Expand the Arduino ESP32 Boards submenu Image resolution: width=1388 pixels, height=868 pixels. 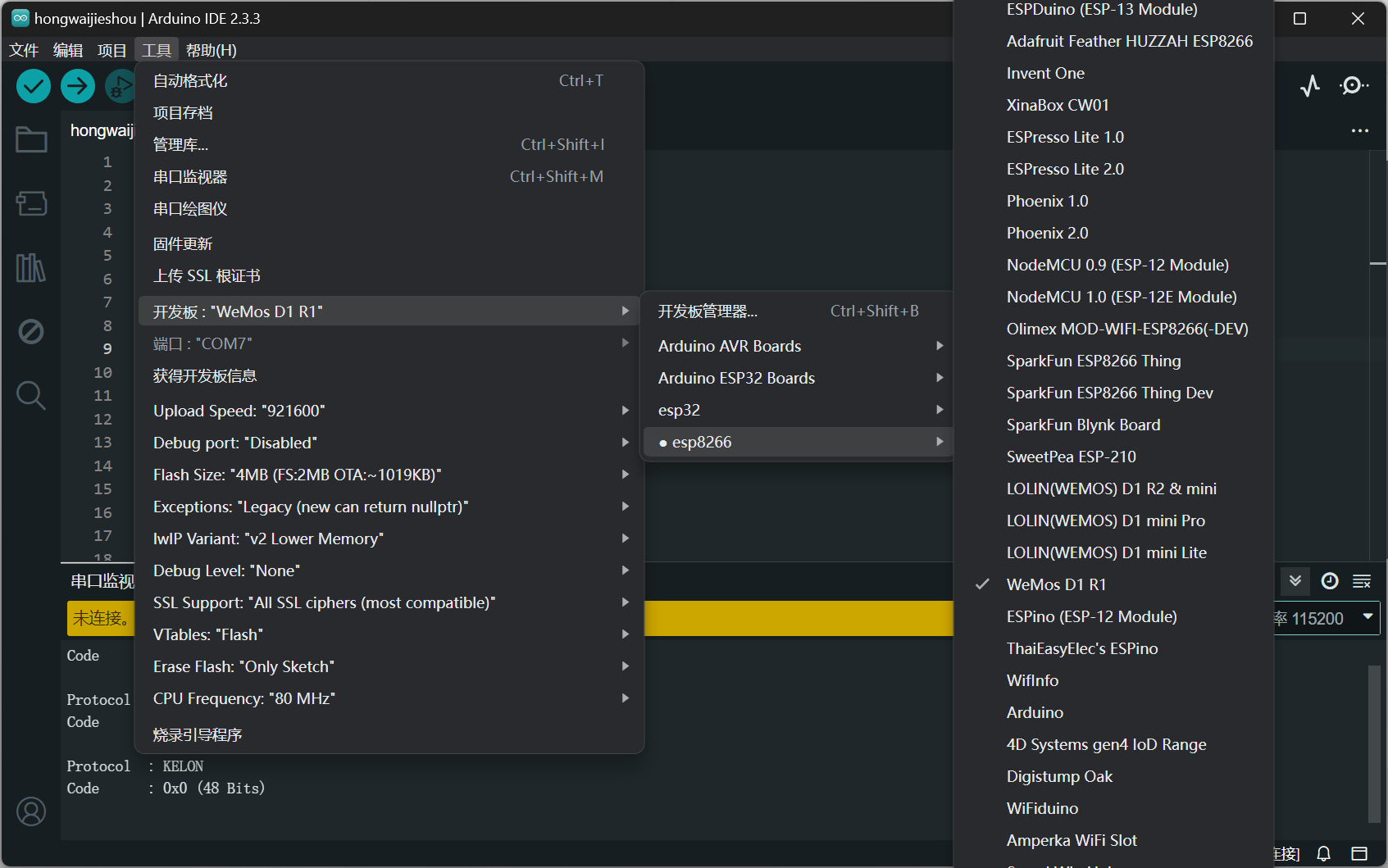[x=799, y=378]
